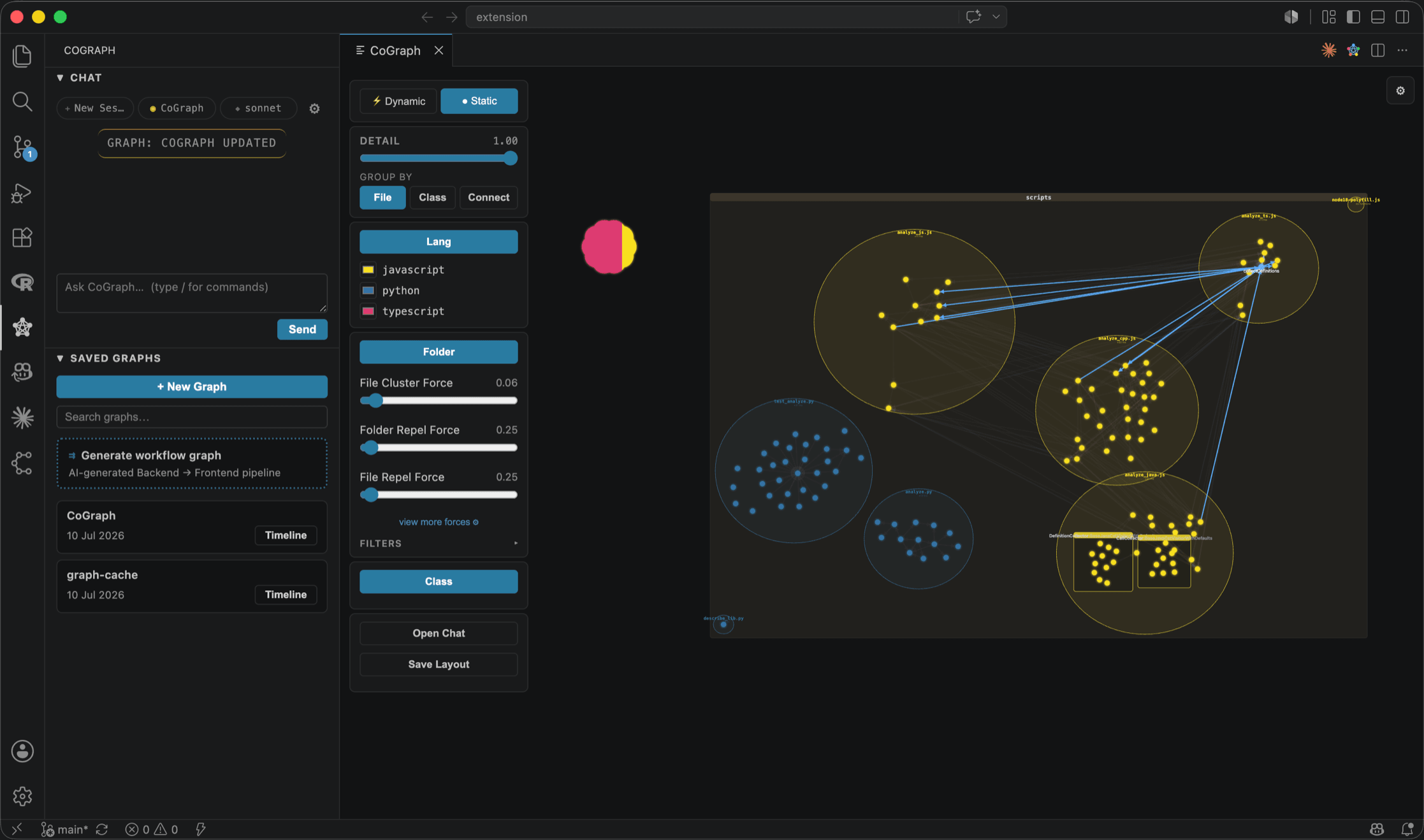Screen dimensions: 1424x840
Task: Open the Explorer view in activity bar
Action: click(22, 56)
